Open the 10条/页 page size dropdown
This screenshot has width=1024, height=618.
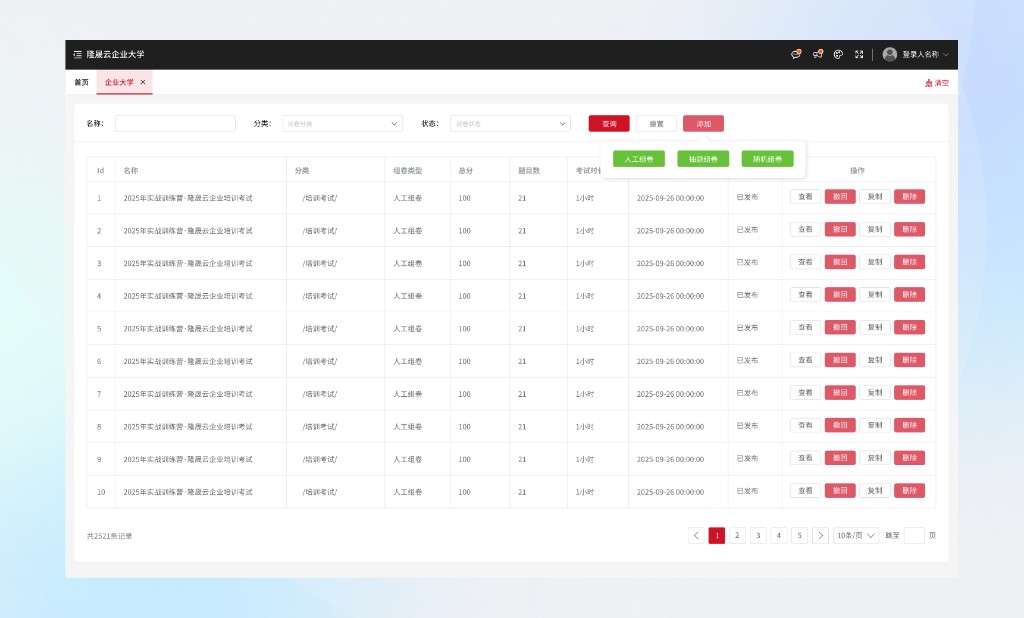(x=856, y=535)
